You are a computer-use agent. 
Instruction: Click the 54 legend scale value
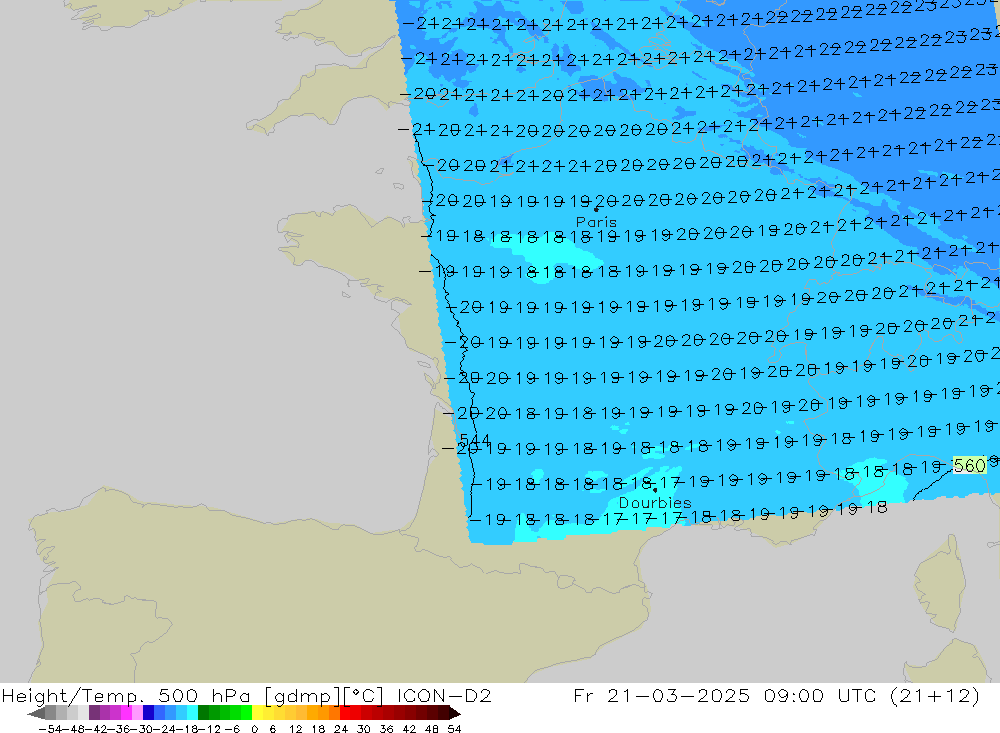454,729
